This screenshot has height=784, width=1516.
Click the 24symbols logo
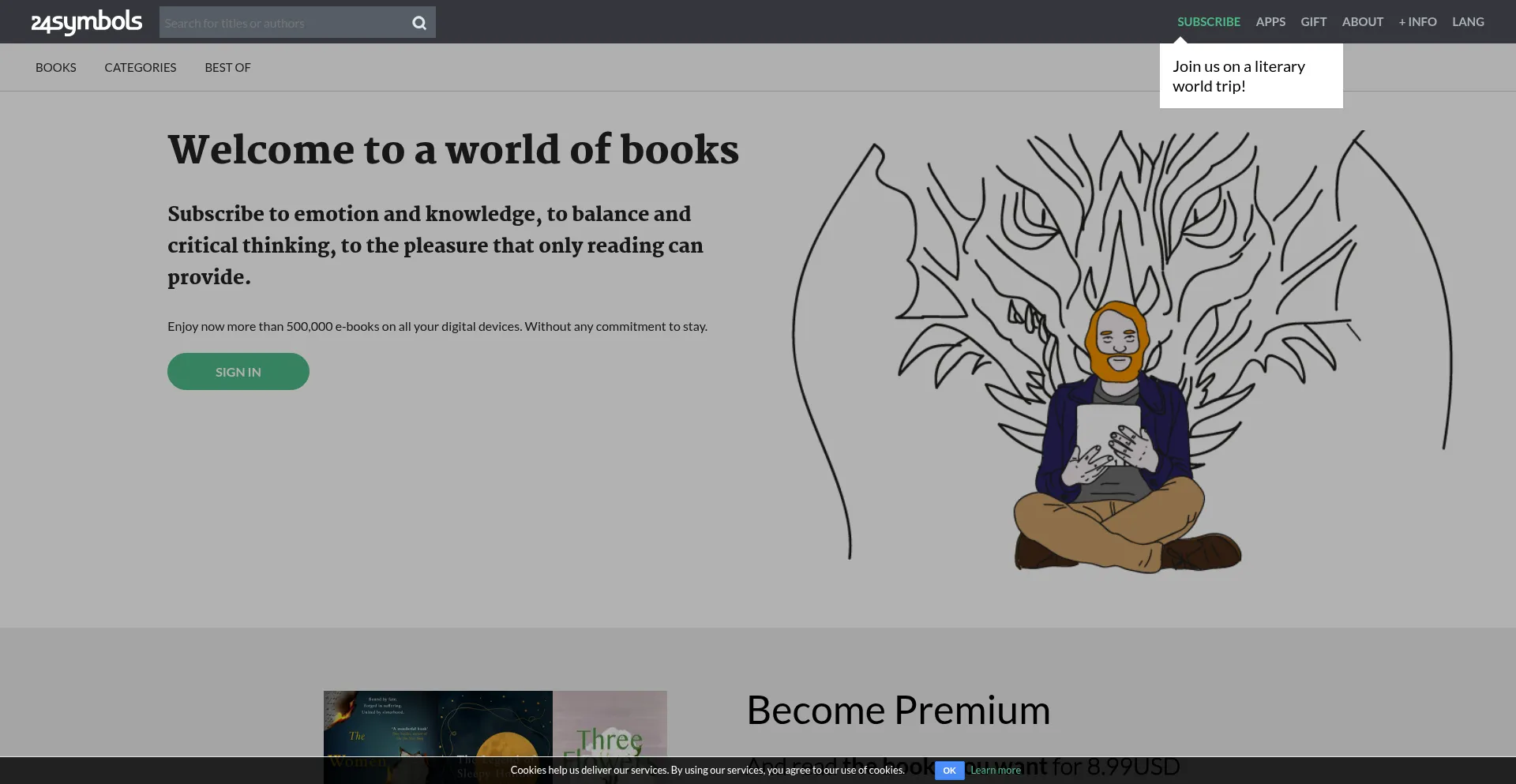[x=87, y=22]
